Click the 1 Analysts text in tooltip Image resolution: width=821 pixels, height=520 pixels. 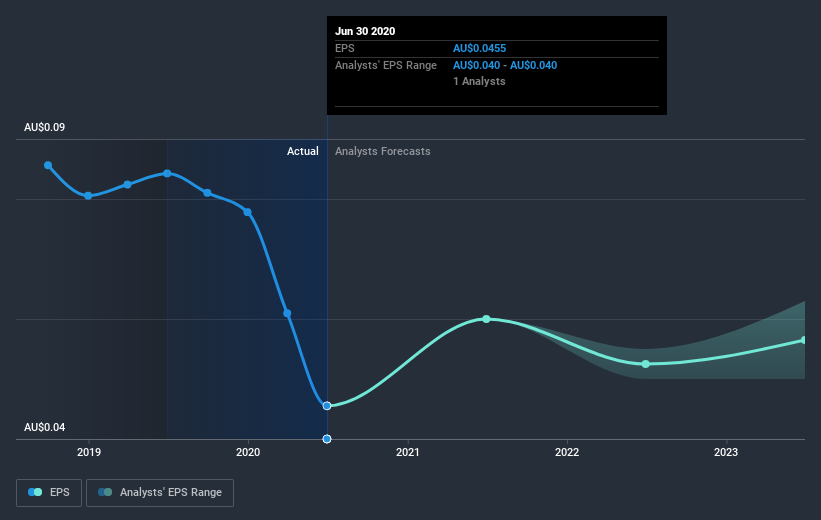click(x=479, y=81)
